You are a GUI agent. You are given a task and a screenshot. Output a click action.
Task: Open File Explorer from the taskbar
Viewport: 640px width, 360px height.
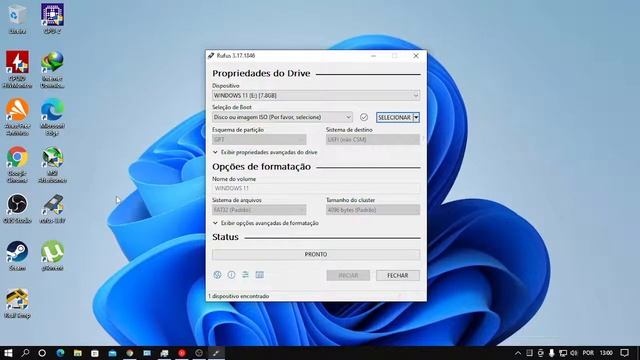coord(78,353)
